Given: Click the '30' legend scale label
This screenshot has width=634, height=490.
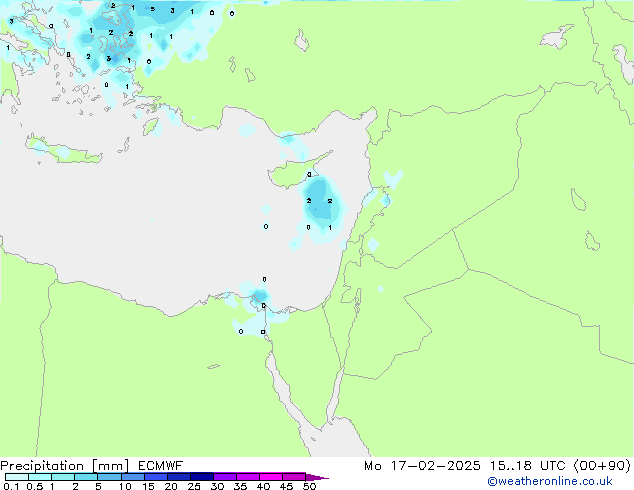Looking at the screenshot, I should pyautogui.click(x=217, y=486).
